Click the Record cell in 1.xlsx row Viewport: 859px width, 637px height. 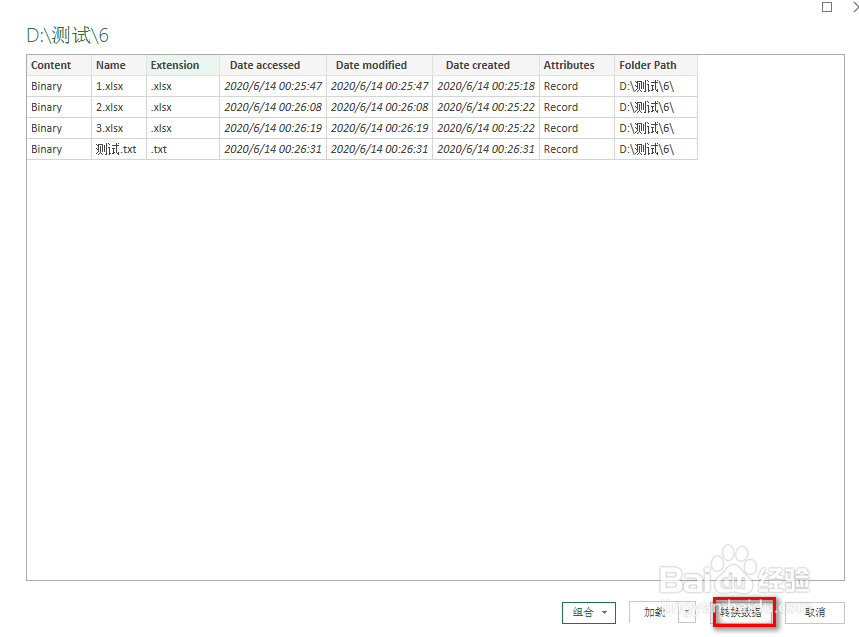(x=577, y=87)
